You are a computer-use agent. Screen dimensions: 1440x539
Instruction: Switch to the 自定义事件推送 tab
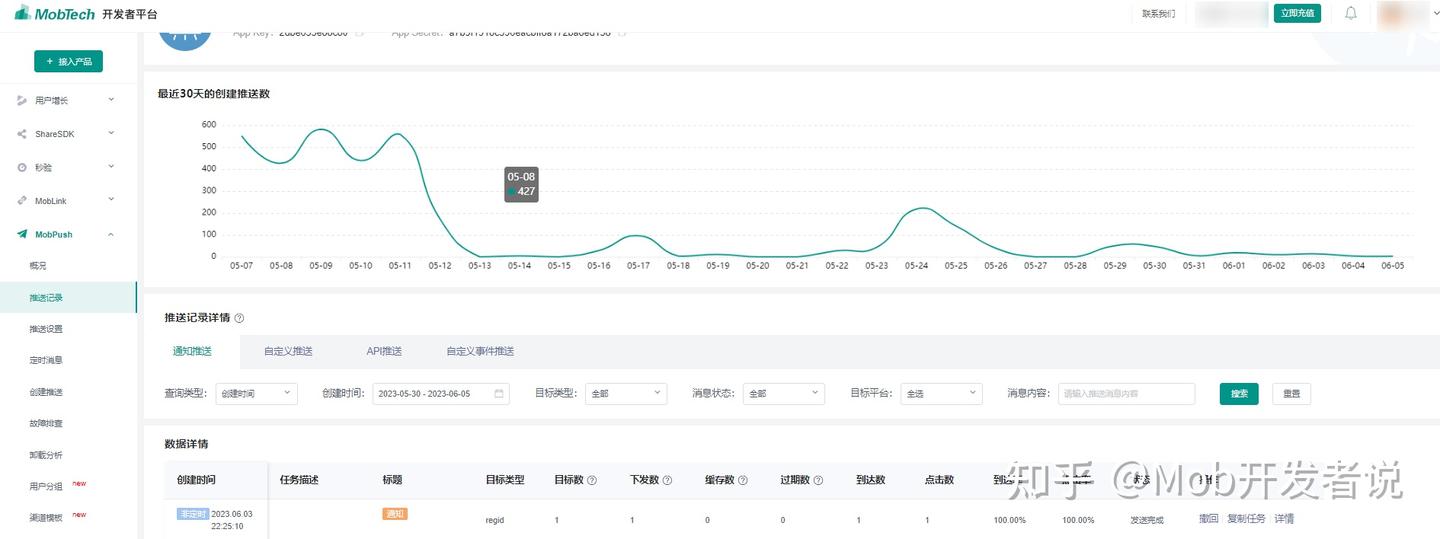click(x=480, y=351)
